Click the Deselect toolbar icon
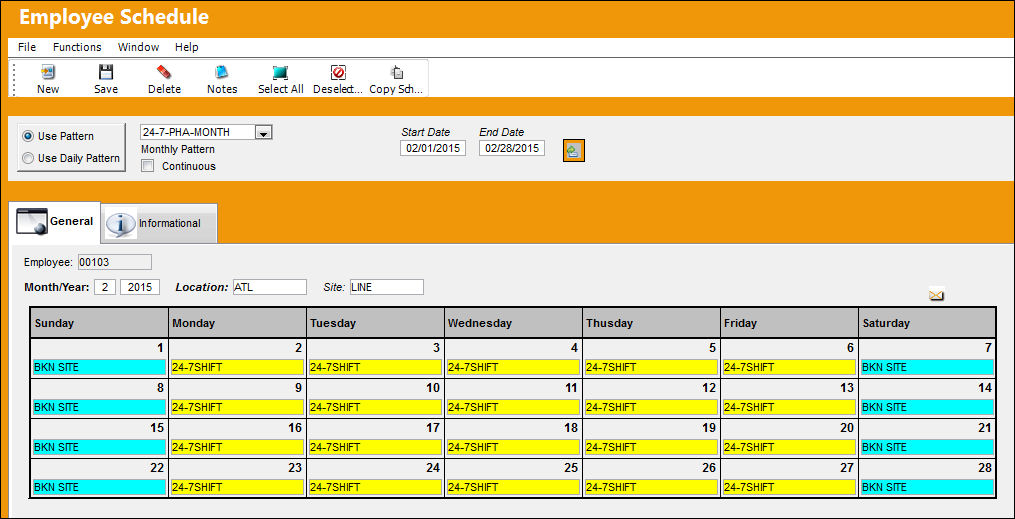Viewport: 1015px width, 519px height. point(338,72)
